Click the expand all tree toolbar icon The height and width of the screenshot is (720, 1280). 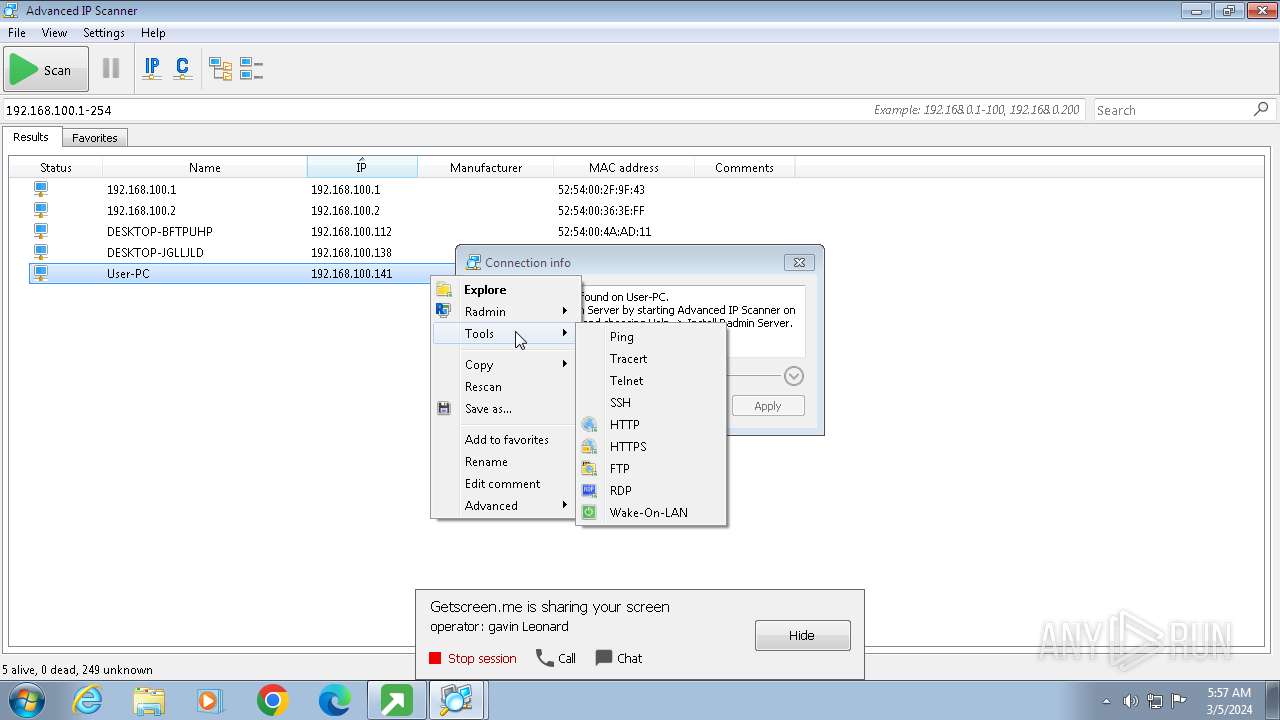coord(220,69)
